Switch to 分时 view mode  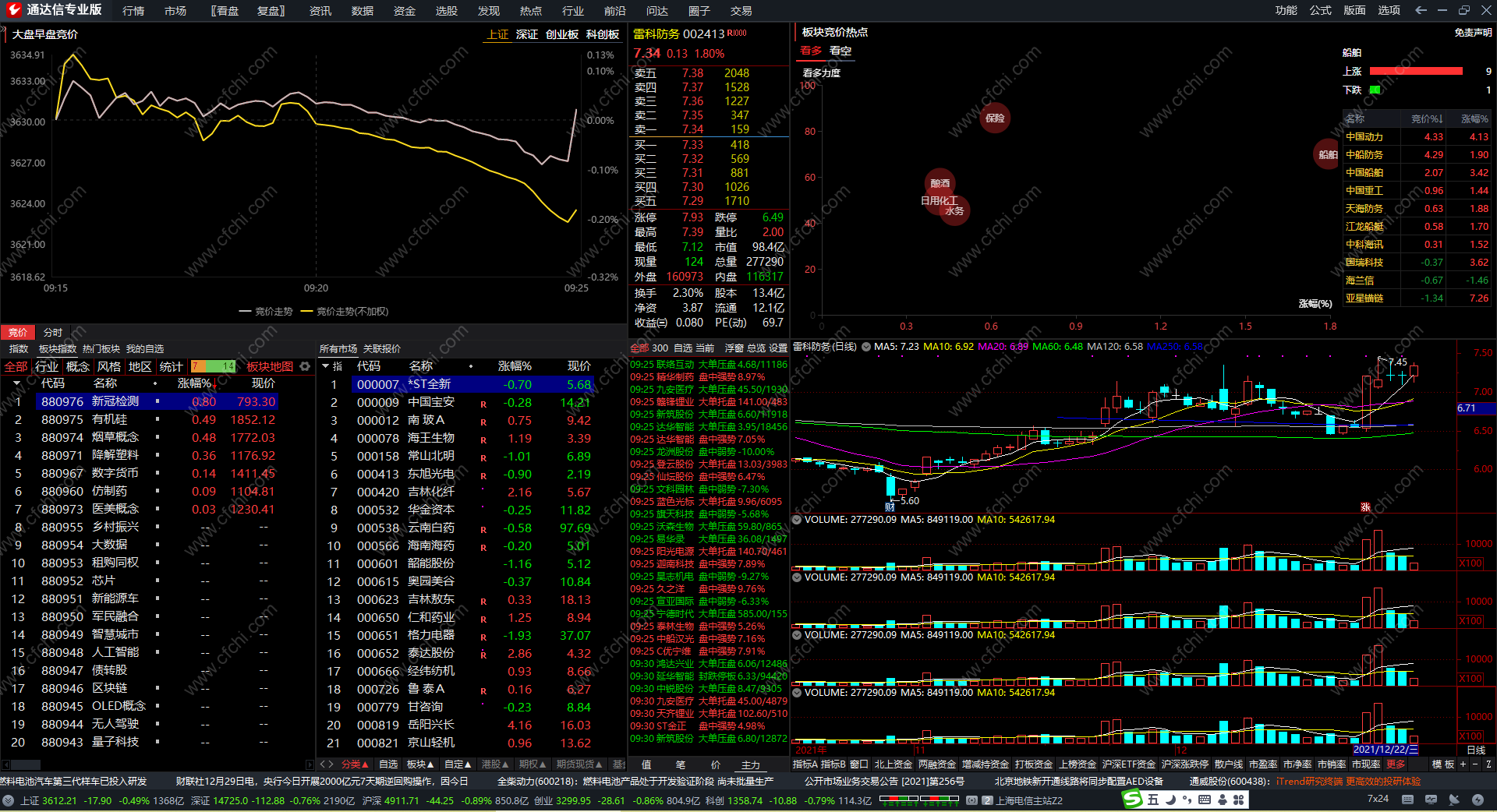(53, 332)
